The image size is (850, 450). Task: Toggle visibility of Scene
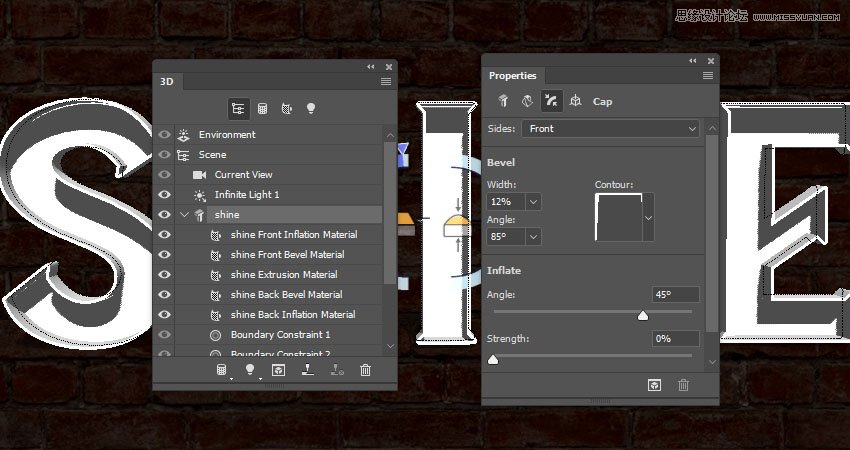pyautogui.click(x=164, y=155)
